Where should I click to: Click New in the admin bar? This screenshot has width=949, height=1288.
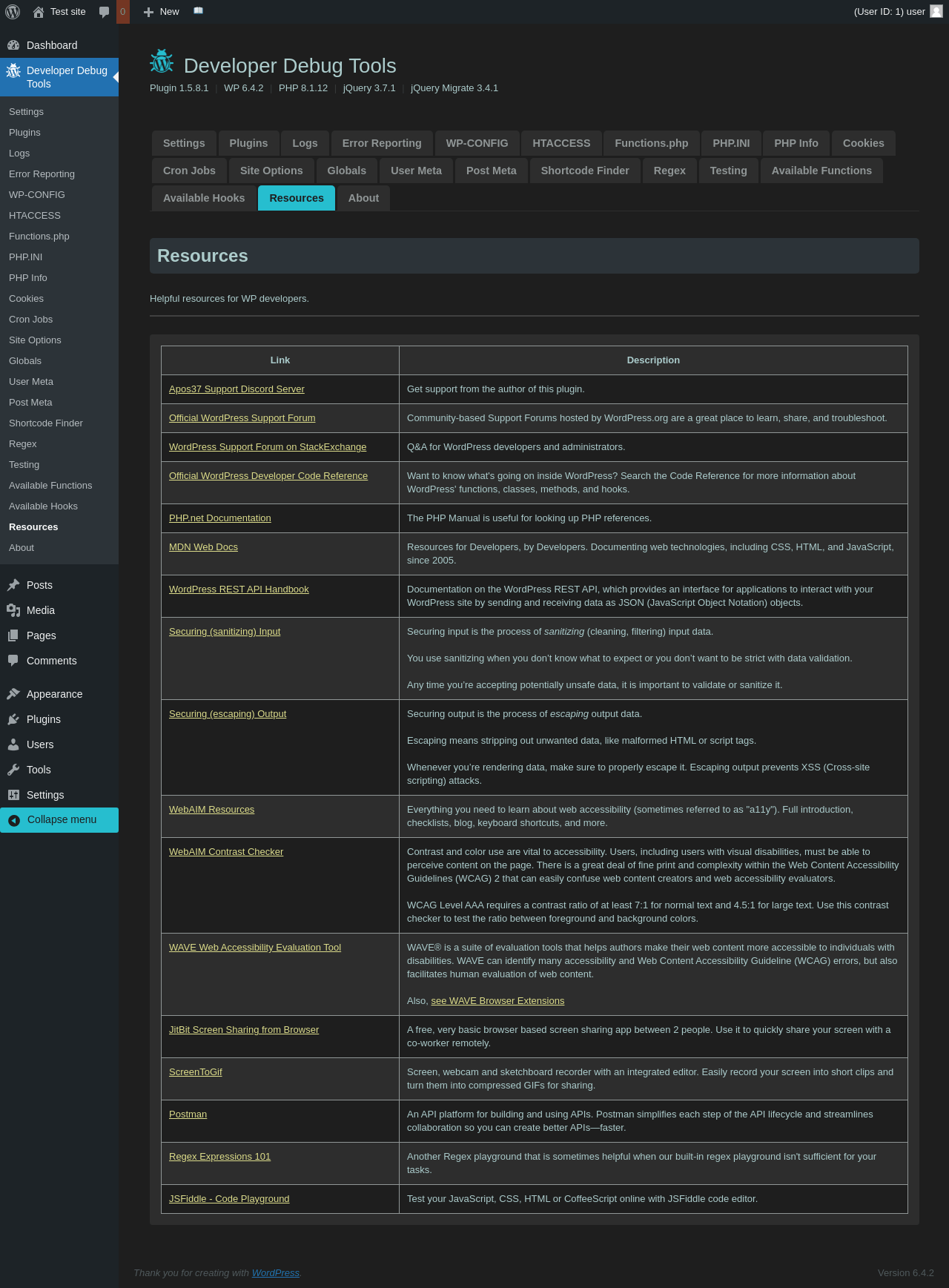click(x=170, y=12)
